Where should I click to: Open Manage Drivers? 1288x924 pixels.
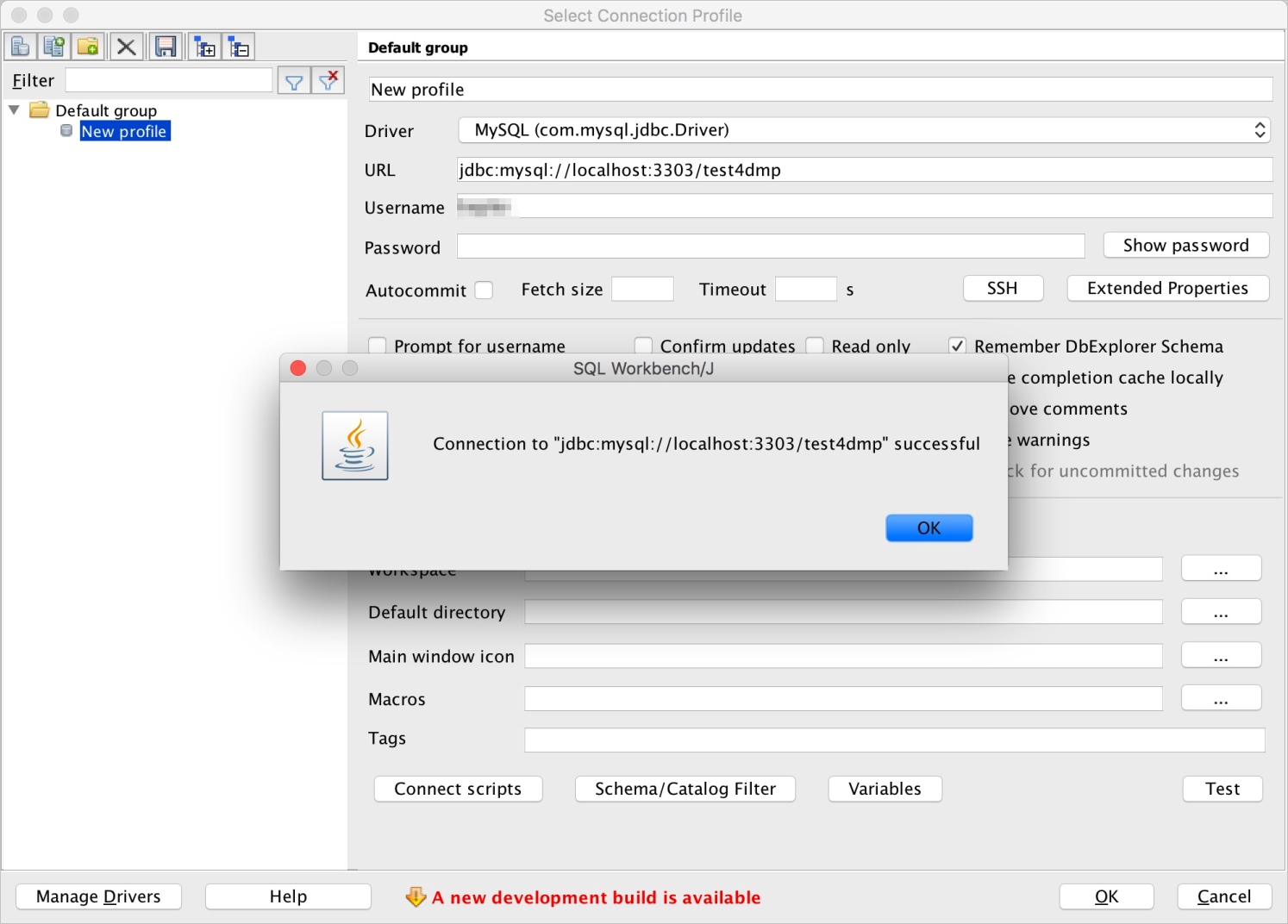tap(98, 897)
